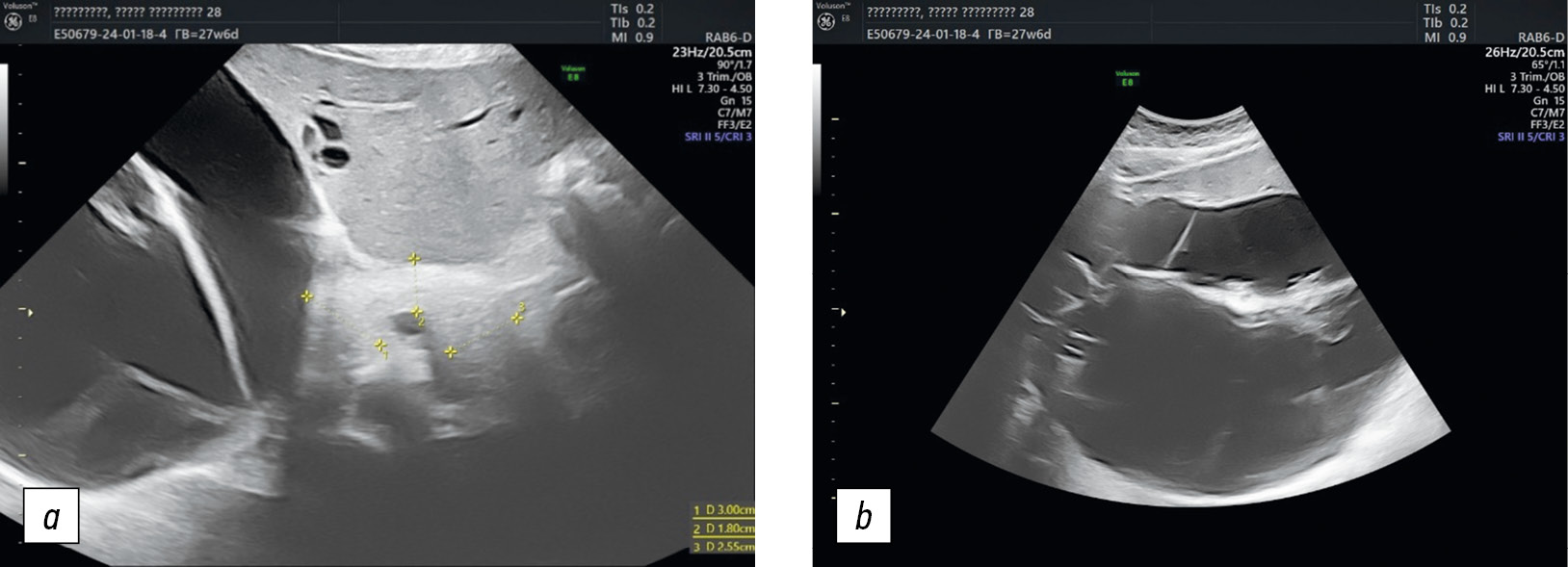Select caliper marker labeled 2
This screenshot has height=567, width=1568.
[x=417, y=312]
